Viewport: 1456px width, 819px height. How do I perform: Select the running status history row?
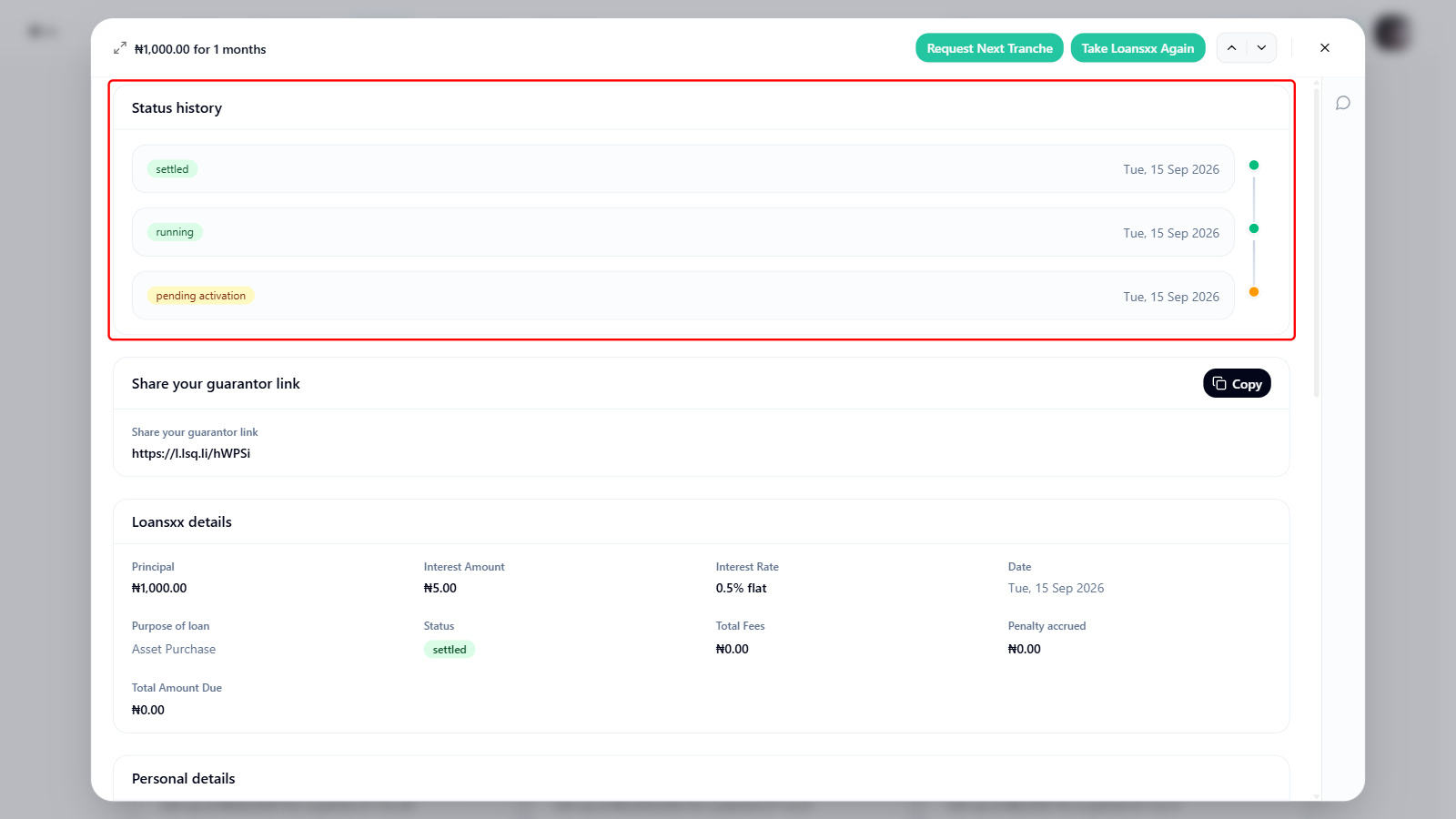click(x=682, y=232)
